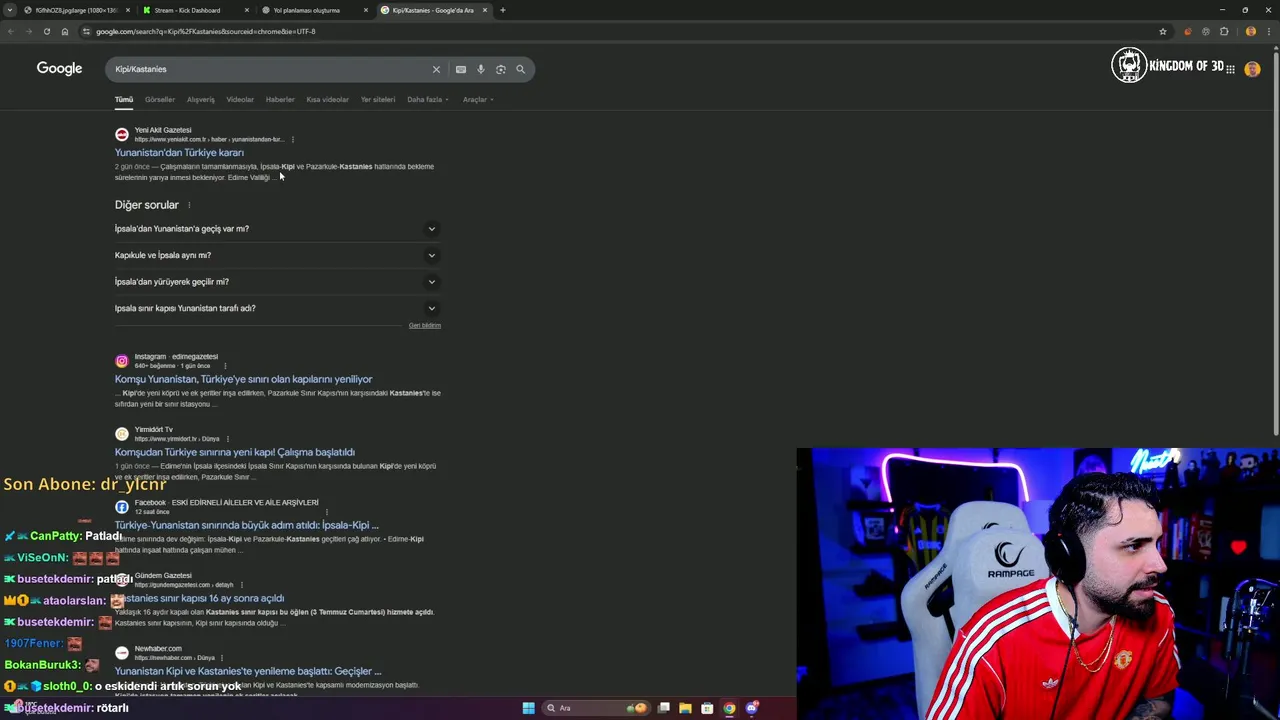Open Chrome profile avatar in toolbar

1250,31
